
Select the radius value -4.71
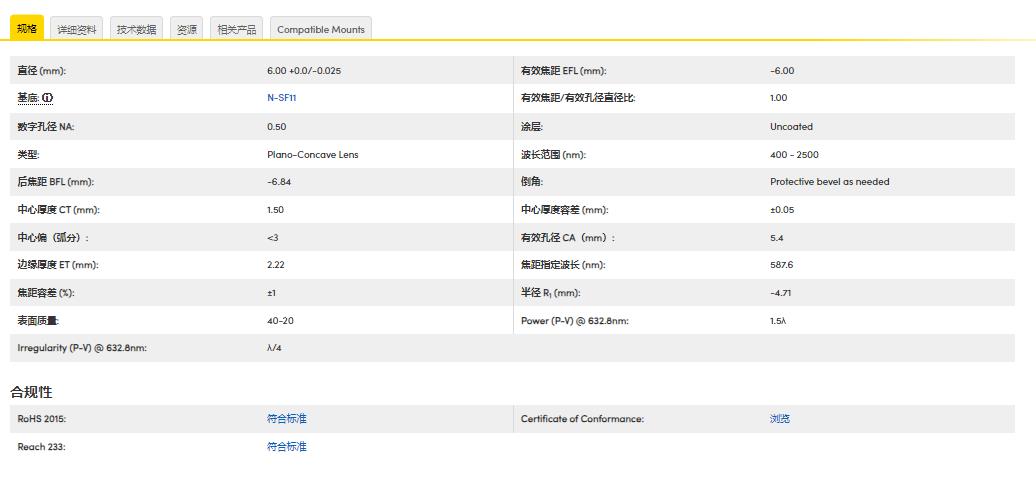tap(780, 293)
